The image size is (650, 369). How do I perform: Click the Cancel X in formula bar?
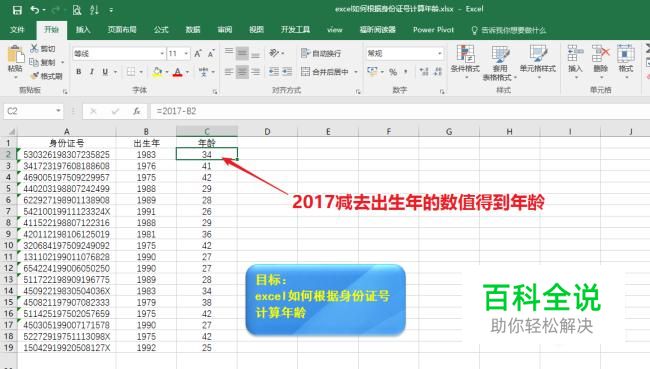coord(93,111)
